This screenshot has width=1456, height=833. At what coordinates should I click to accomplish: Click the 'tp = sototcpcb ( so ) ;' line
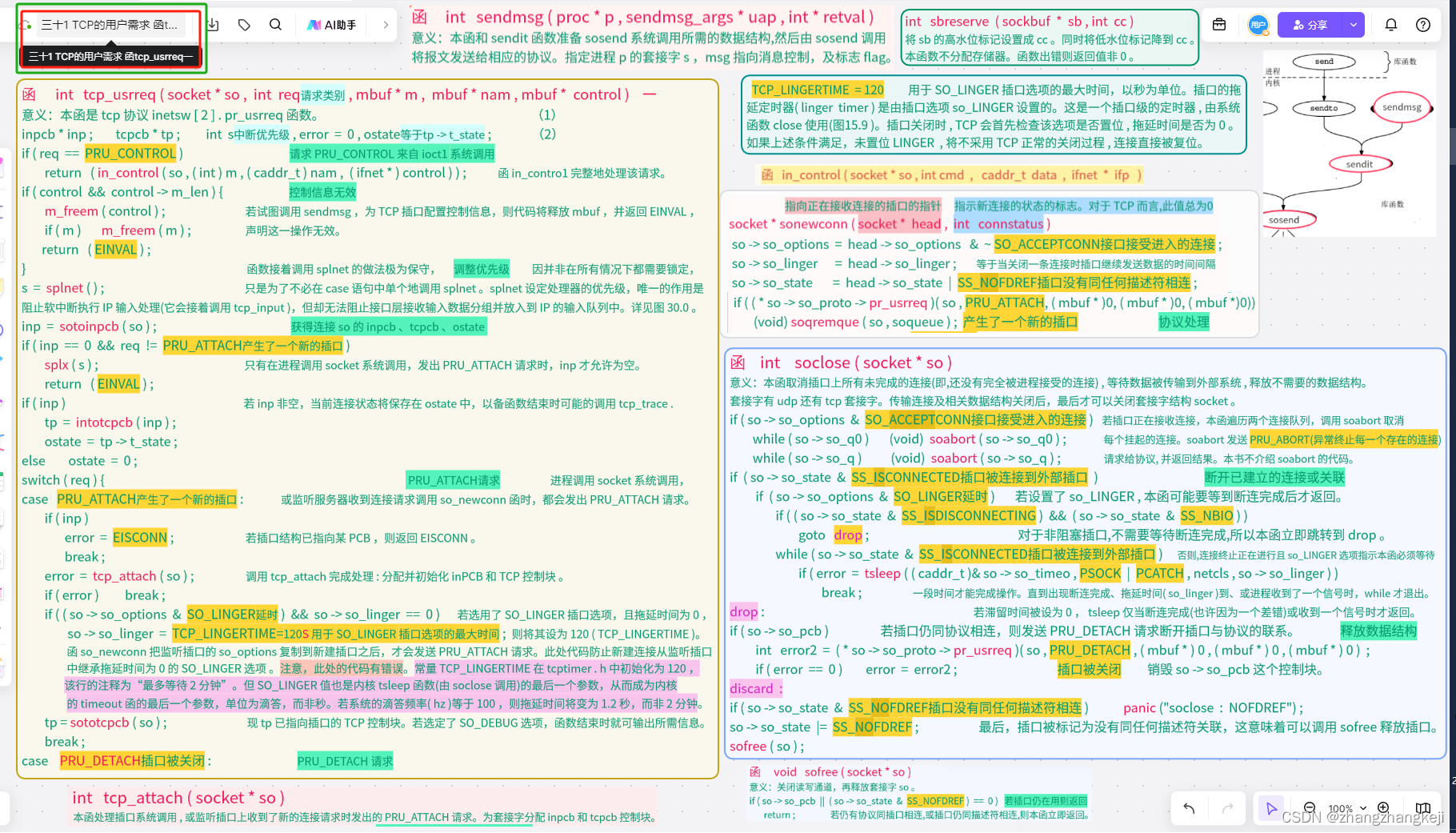coord(106,723)
